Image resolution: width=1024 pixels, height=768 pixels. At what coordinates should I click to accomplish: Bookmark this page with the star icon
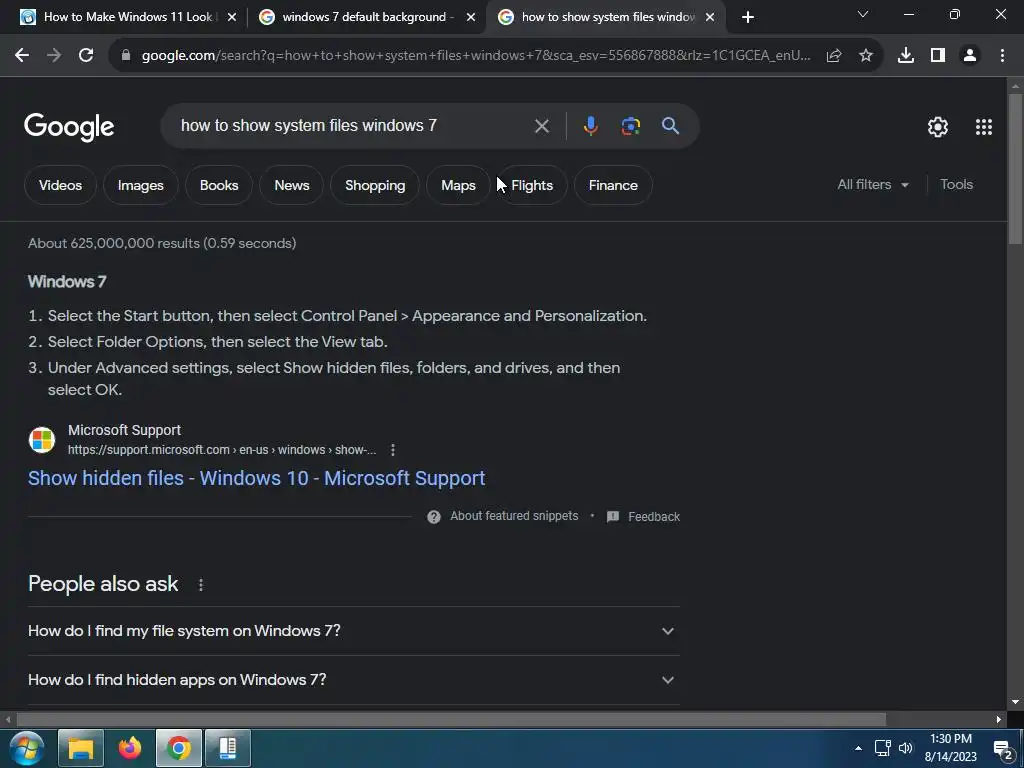coord(866,56)
